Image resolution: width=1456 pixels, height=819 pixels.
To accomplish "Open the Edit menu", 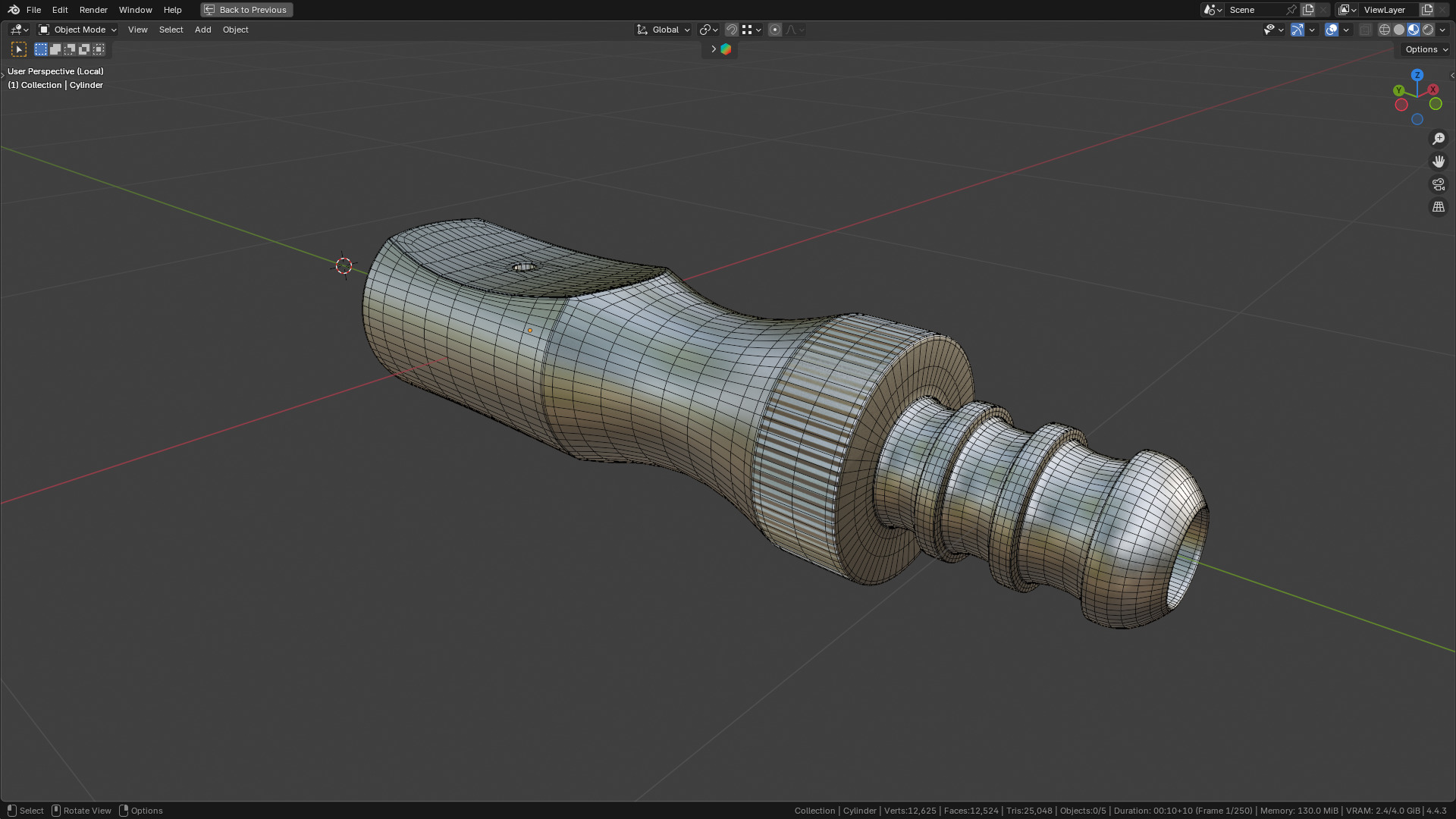I will point(60,10).
